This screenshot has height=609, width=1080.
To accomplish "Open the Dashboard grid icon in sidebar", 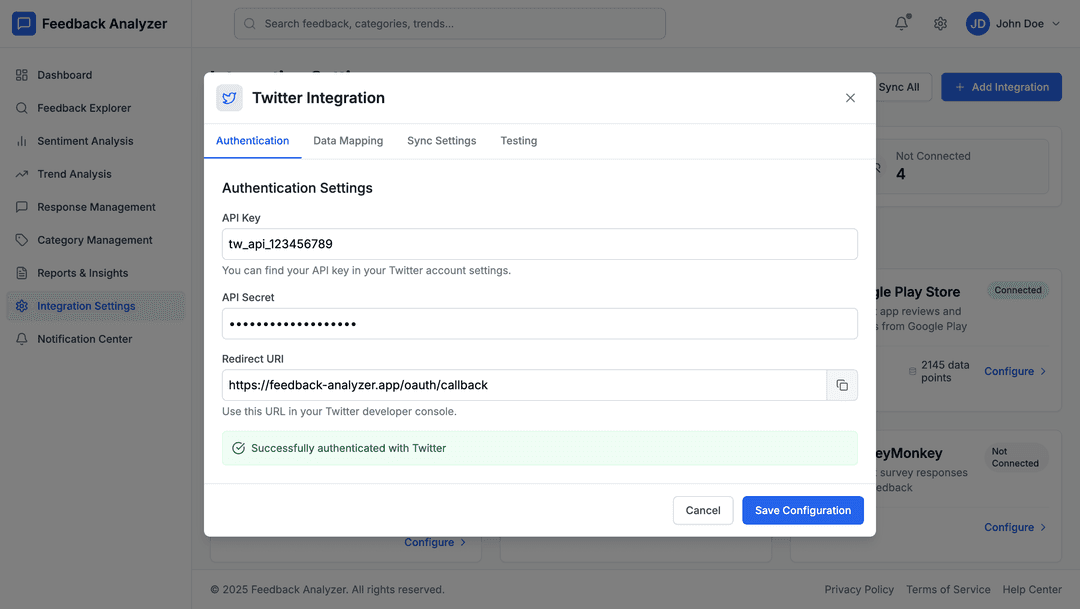I will (22, 74).
